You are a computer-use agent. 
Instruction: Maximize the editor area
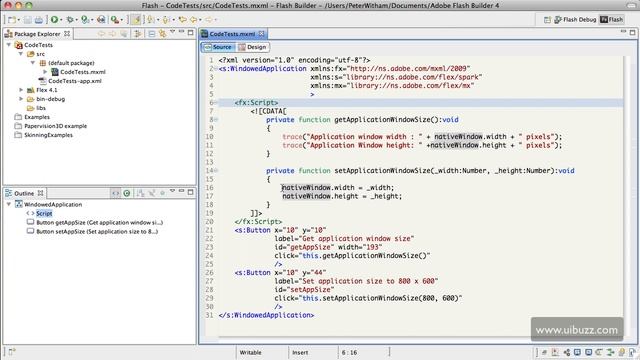[x=632, y=32]
